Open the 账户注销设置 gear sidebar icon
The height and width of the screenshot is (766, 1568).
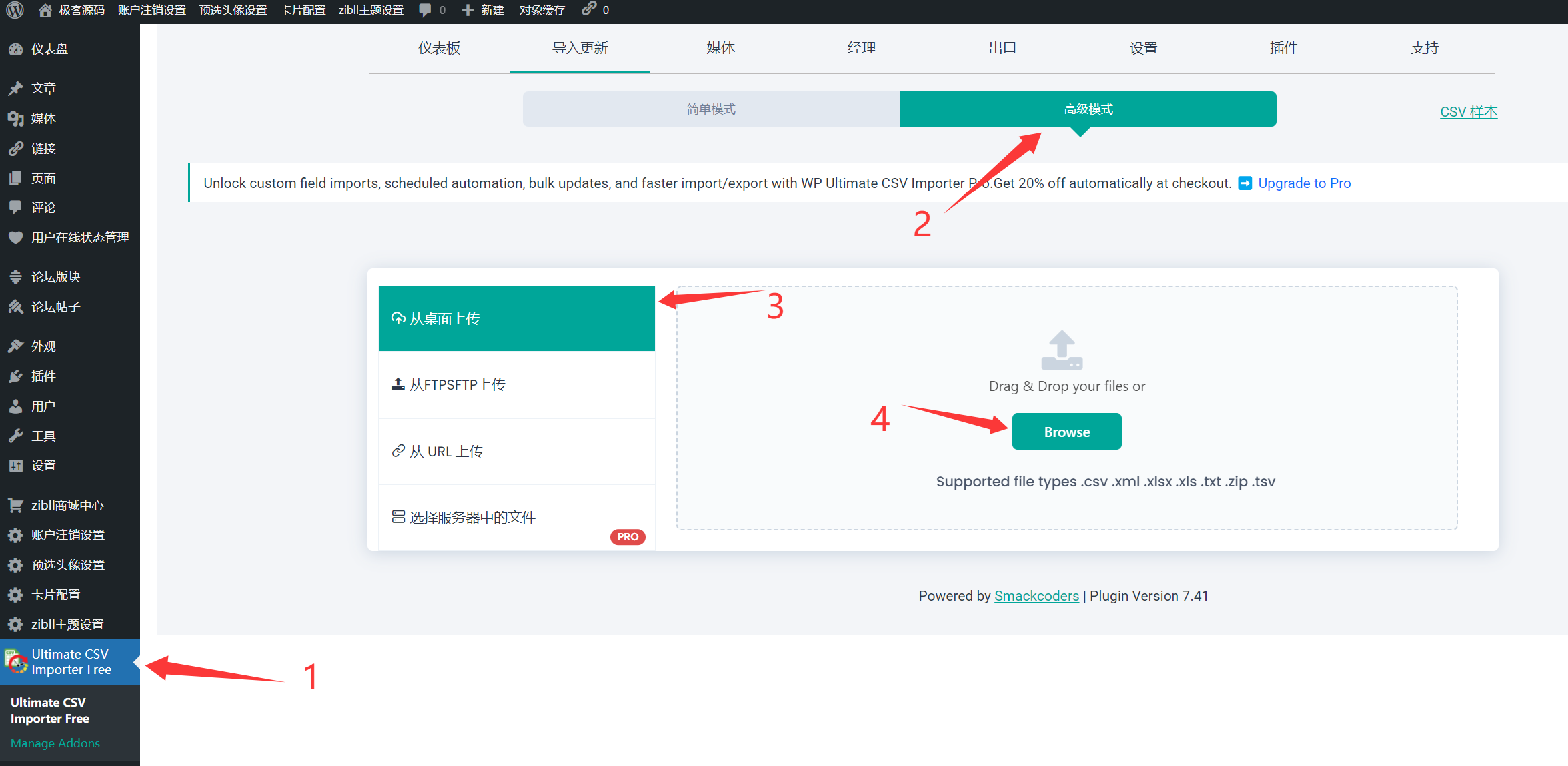point(15,534)
